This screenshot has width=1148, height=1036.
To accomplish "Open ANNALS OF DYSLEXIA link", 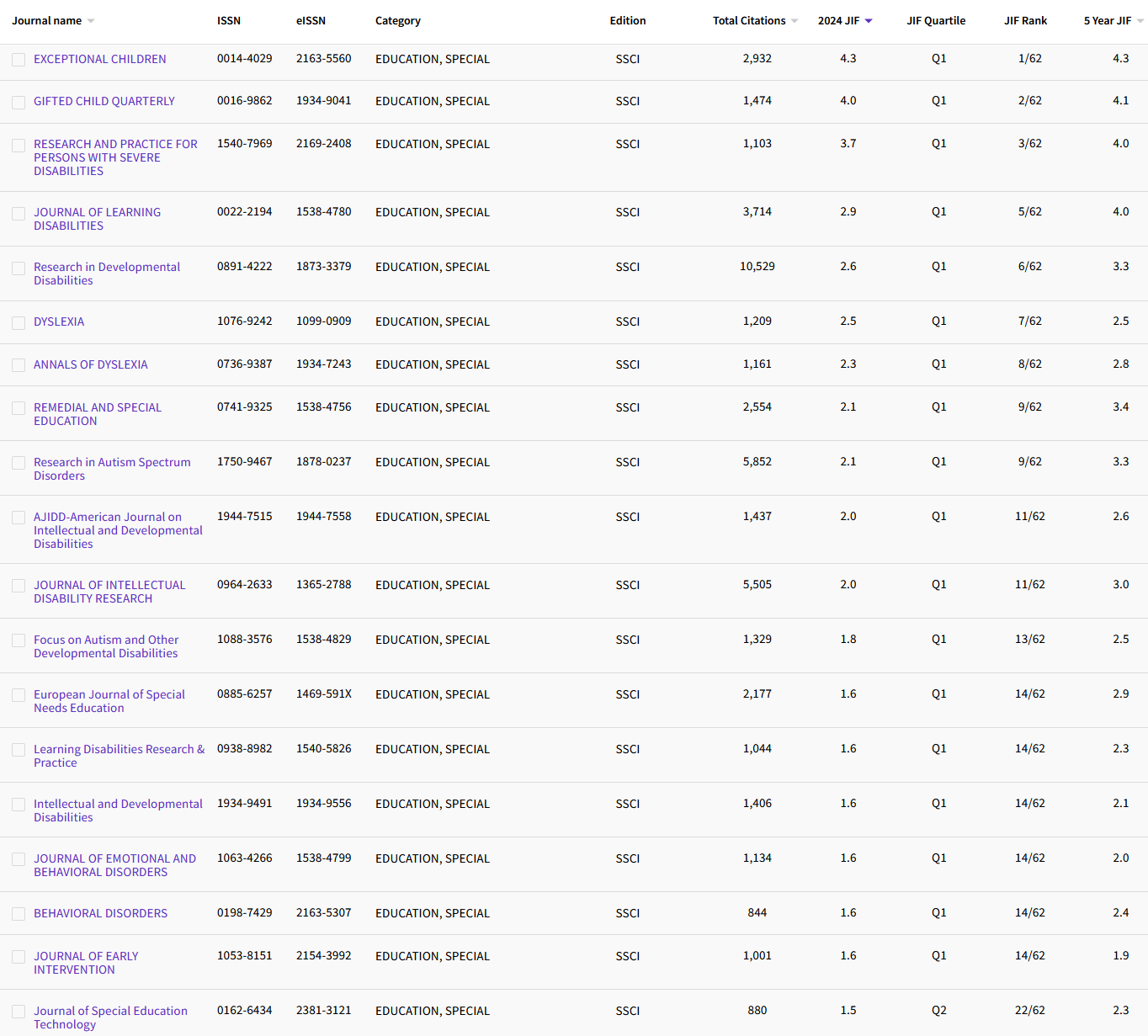I will click(91, 364).
